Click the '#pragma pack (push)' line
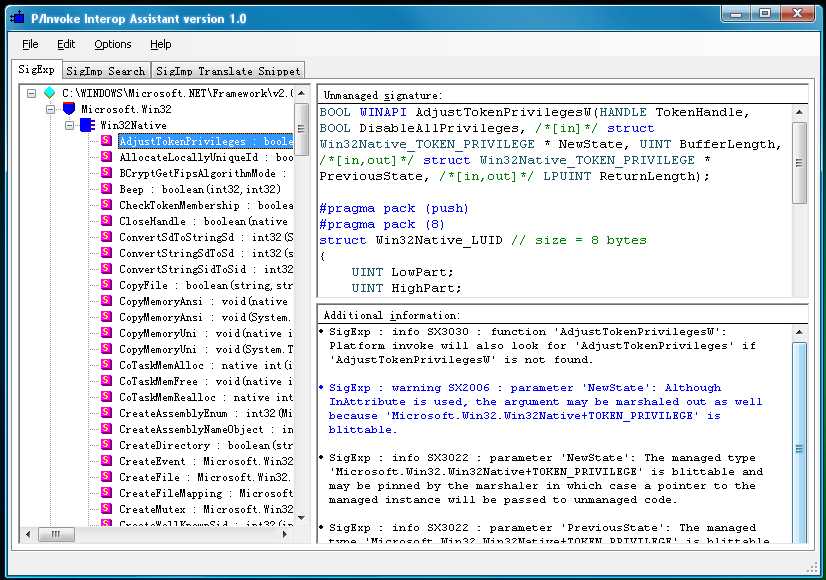The image size is (826, 580). click(394, 208)
